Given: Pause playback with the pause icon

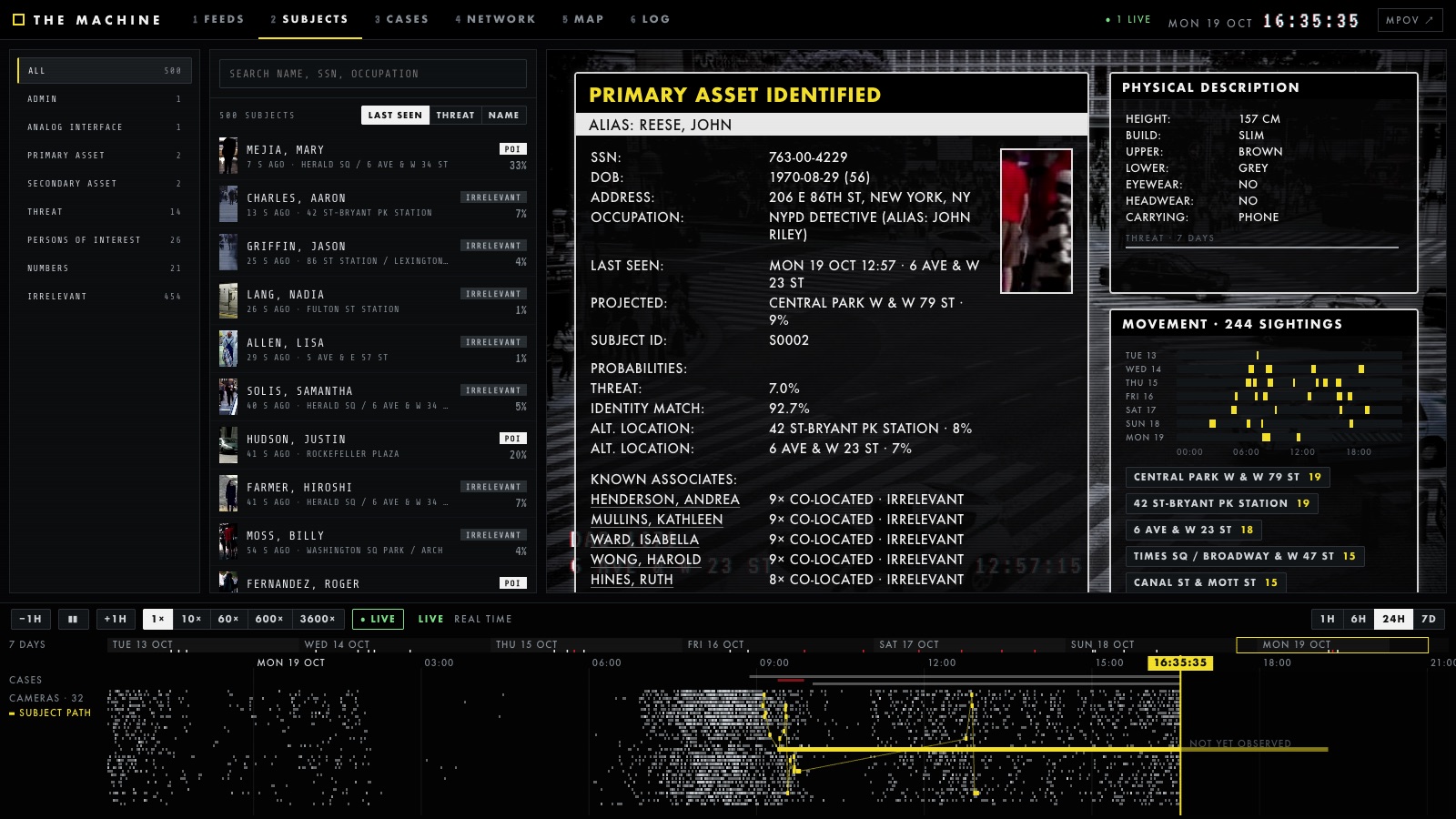Looking at the screenshot, I should [x=73, y=619].
